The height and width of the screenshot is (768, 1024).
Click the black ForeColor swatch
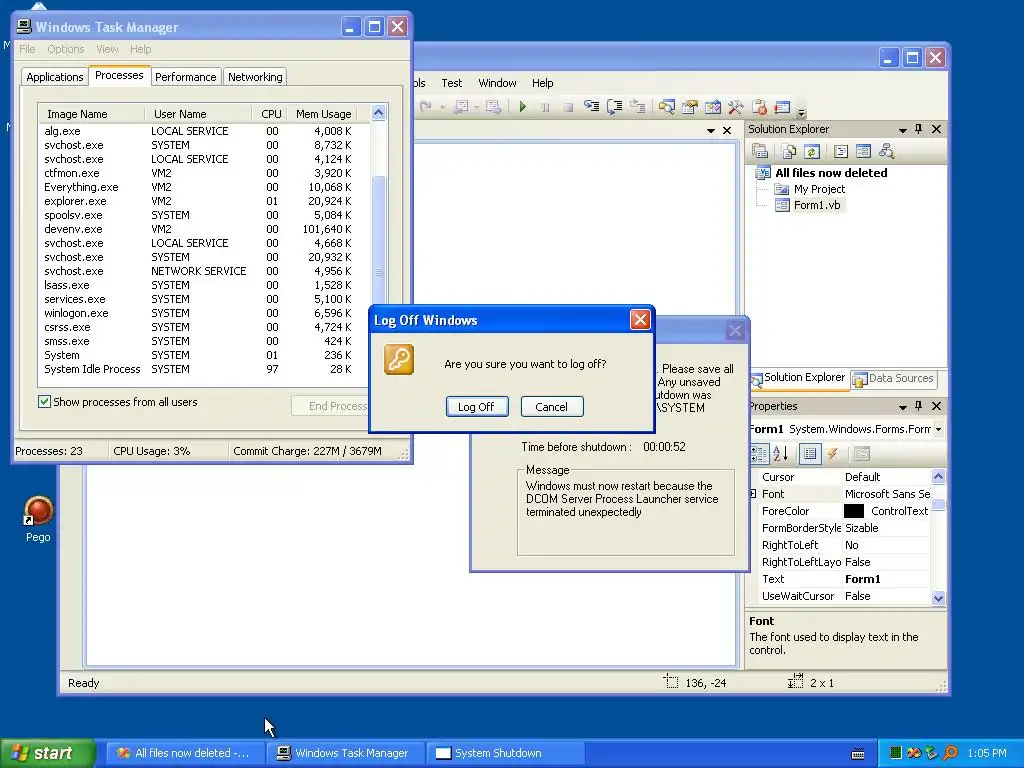click(x=854, y=511)
